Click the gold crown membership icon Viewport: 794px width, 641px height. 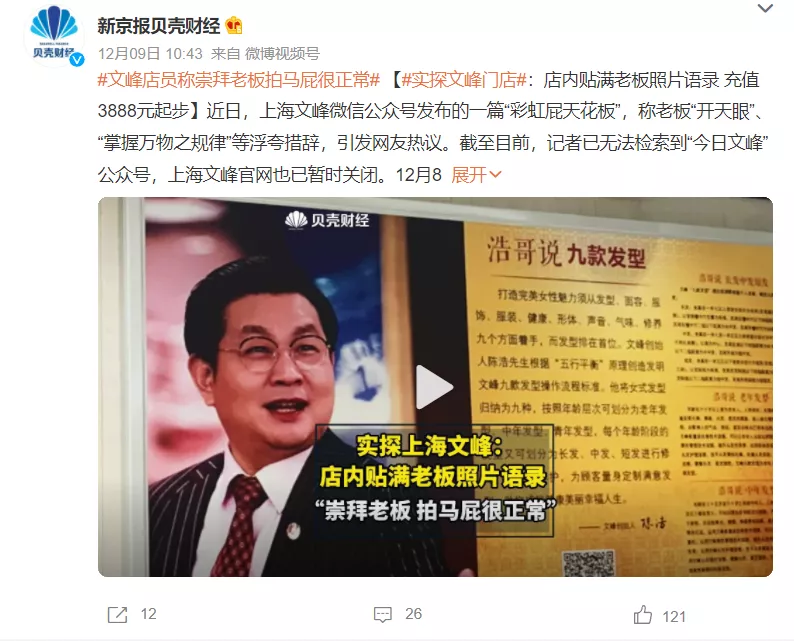234,25
